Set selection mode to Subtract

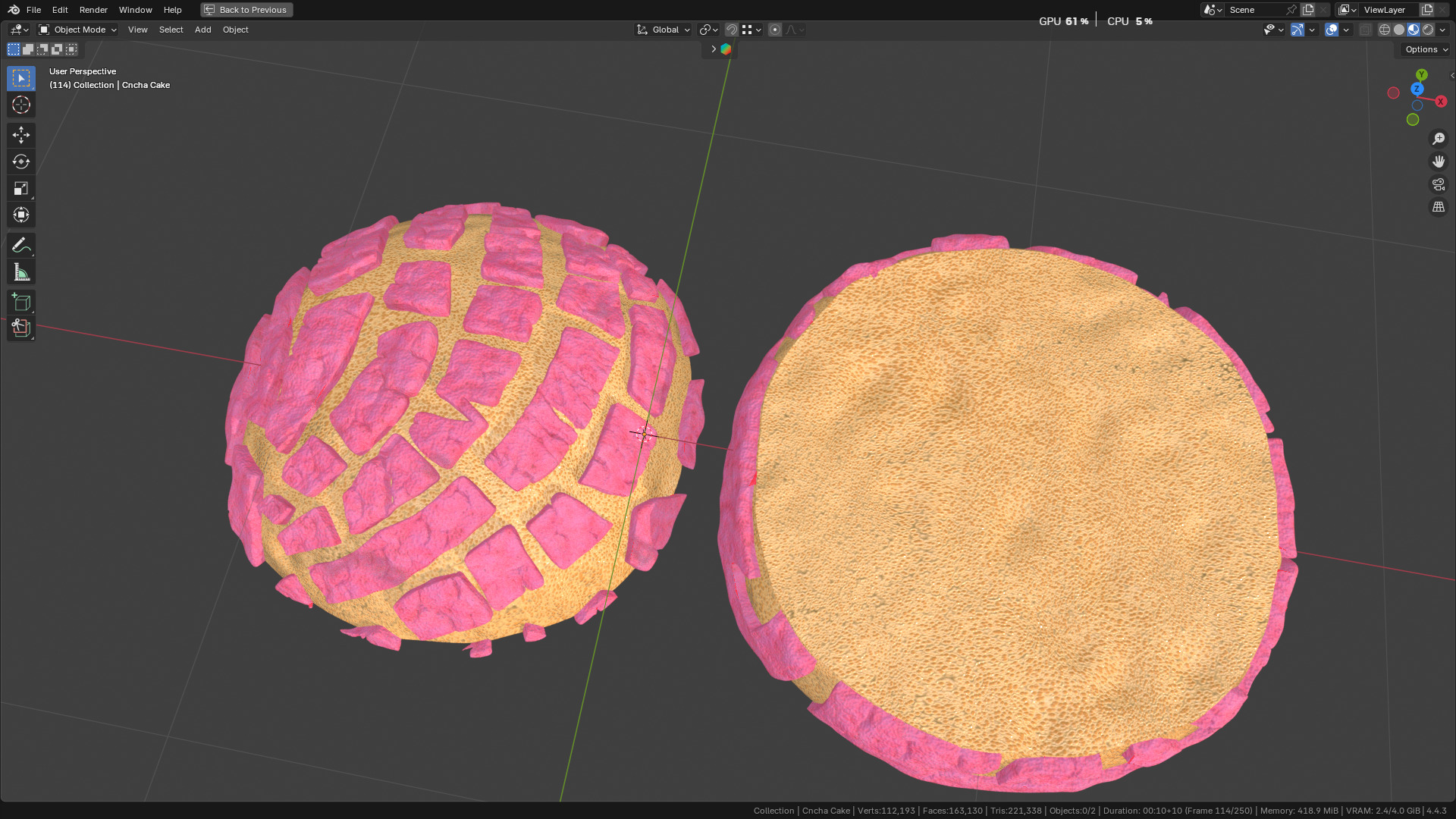42,49
